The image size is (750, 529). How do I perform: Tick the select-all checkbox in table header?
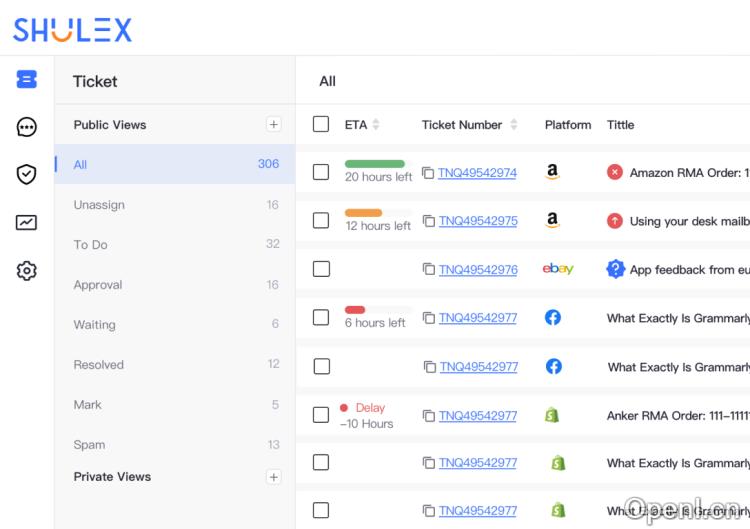(321, 124)
